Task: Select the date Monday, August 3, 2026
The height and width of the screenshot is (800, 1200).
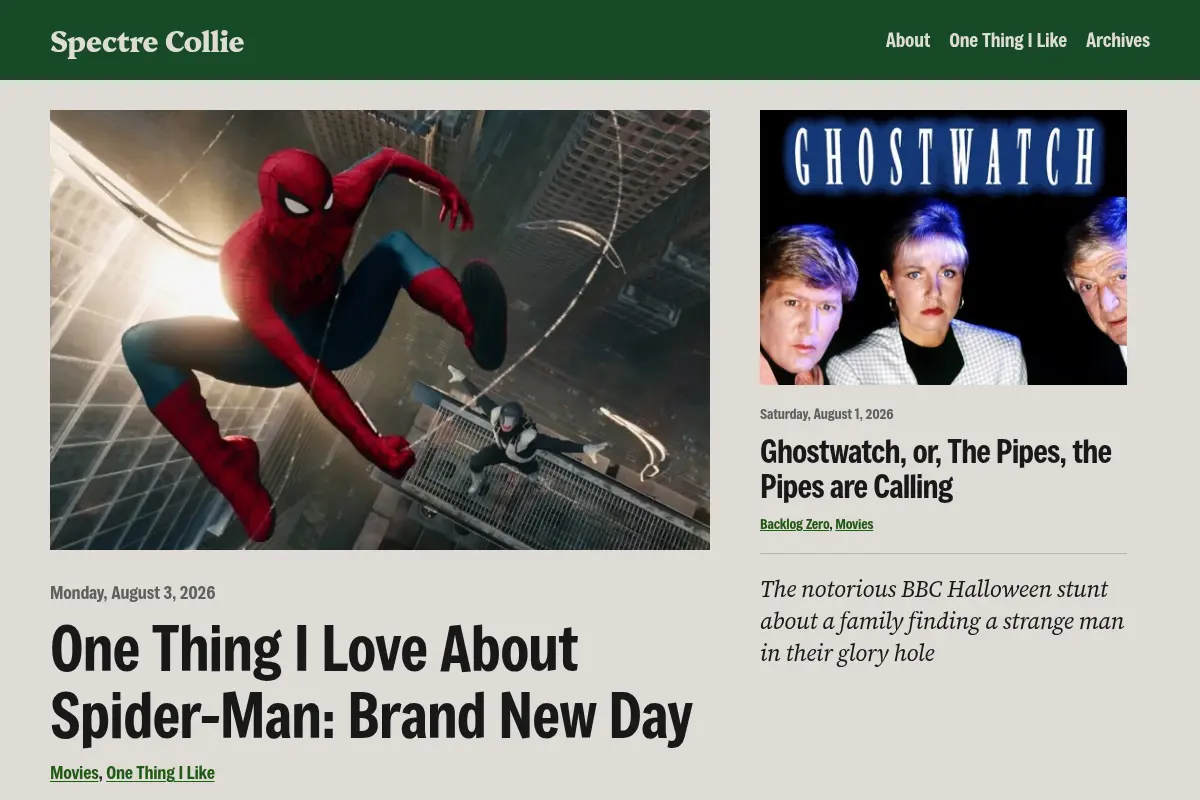Action: [x=132, y=593]
